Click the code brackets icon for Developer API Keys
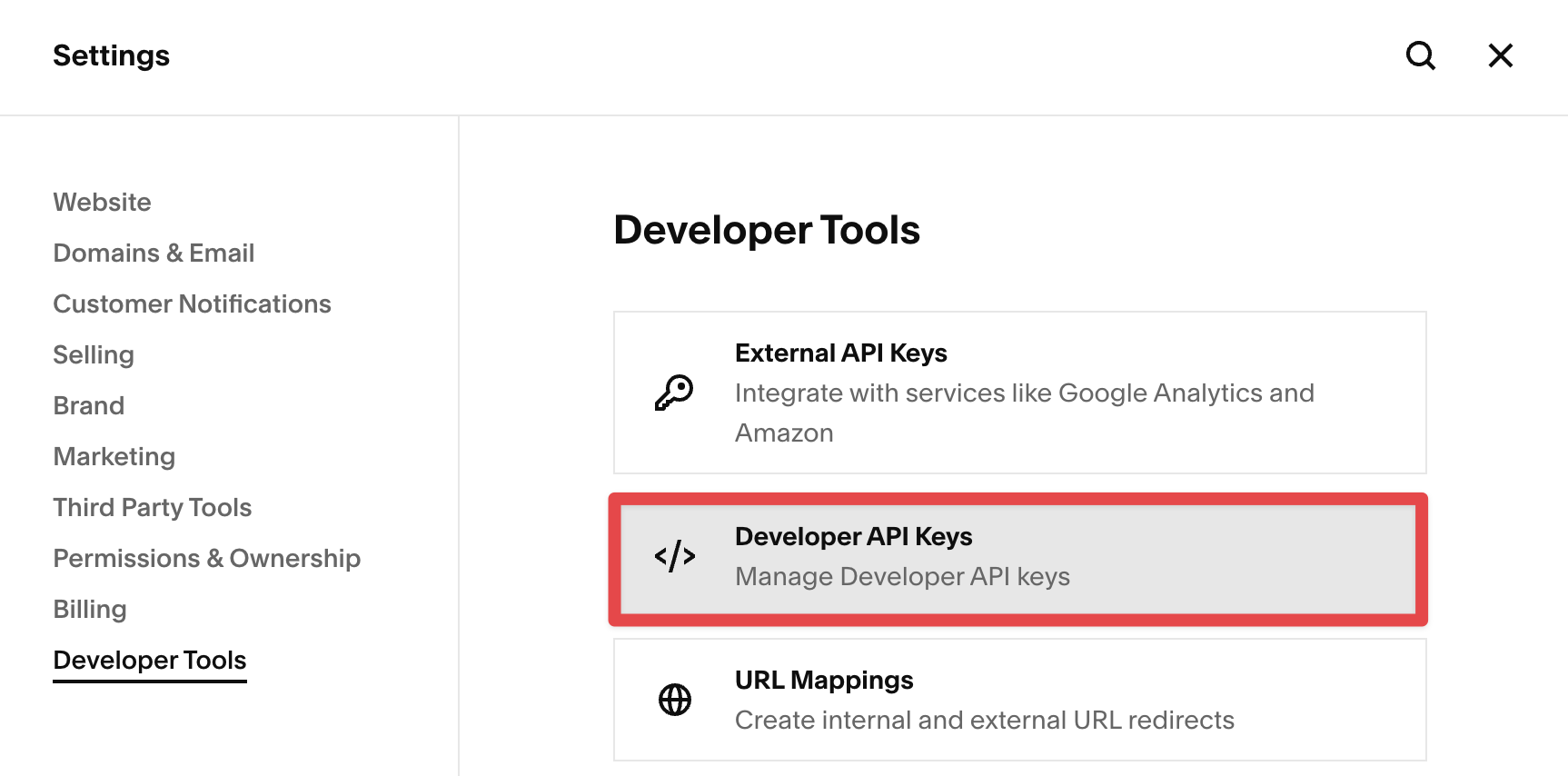The width and height of the screenshot is (1568, 776). click(674, 556)
